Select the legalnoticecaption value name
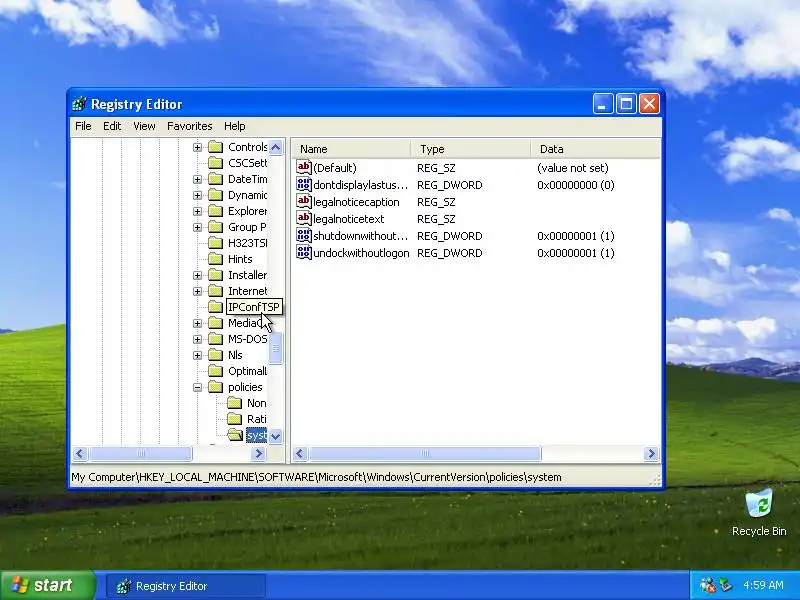This screenshot has width=800, height=600. point(356,202)
